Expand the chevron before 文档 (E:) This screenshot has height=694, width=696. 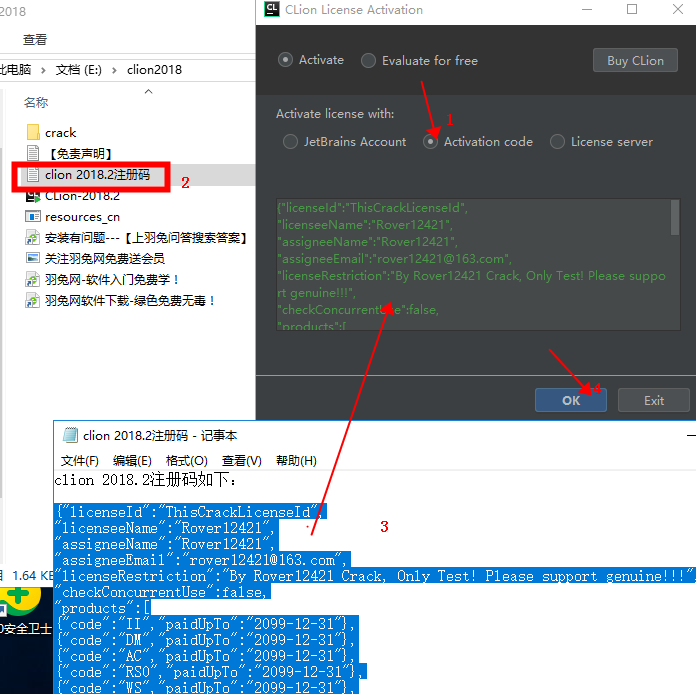[x=43, y=70]
